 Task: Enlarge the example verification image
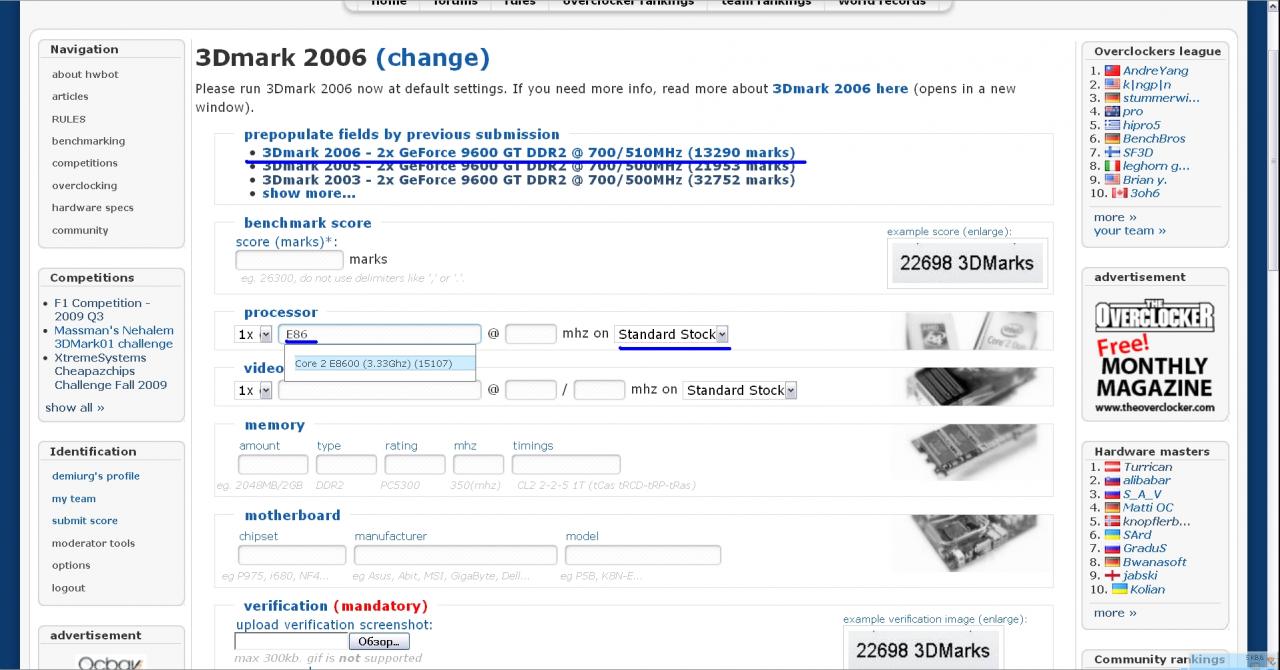[x=922, y=649]
